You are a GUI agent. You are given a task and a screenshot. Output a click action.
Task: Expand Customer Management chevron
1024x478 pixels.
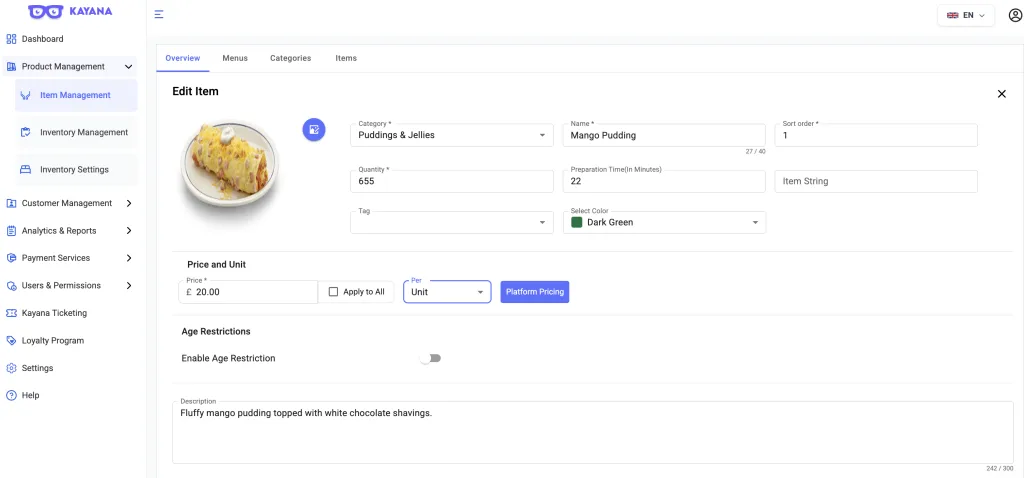point(129,203)
